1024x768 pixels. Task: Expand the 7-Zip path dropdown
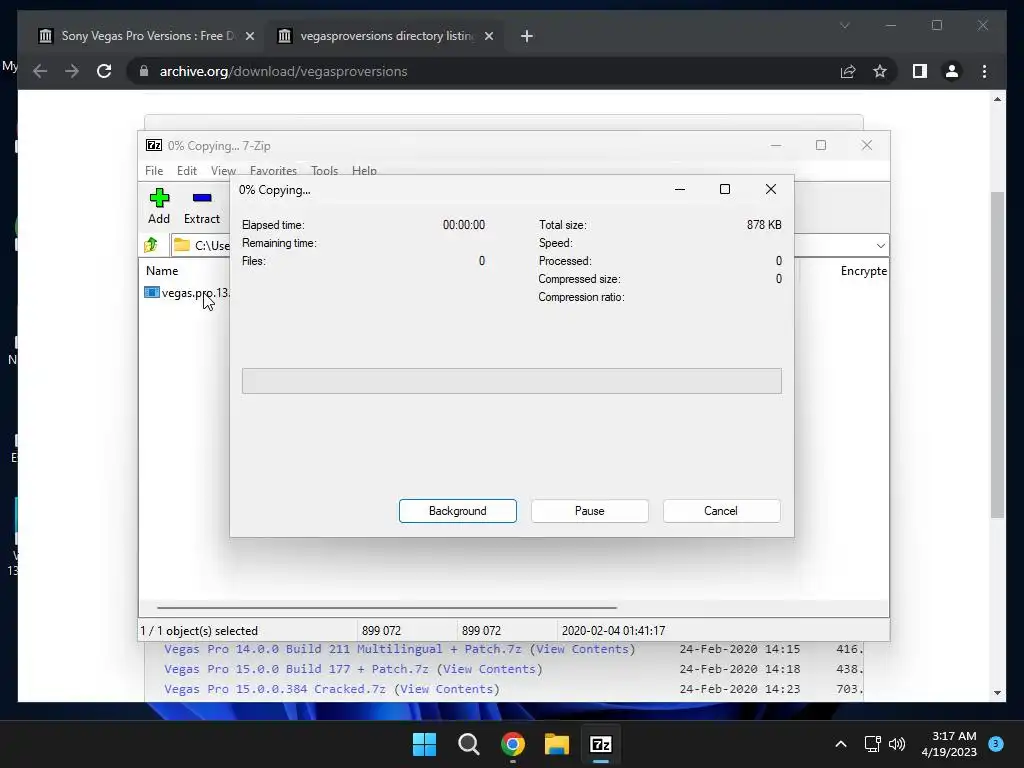click(x=880, y=246)
